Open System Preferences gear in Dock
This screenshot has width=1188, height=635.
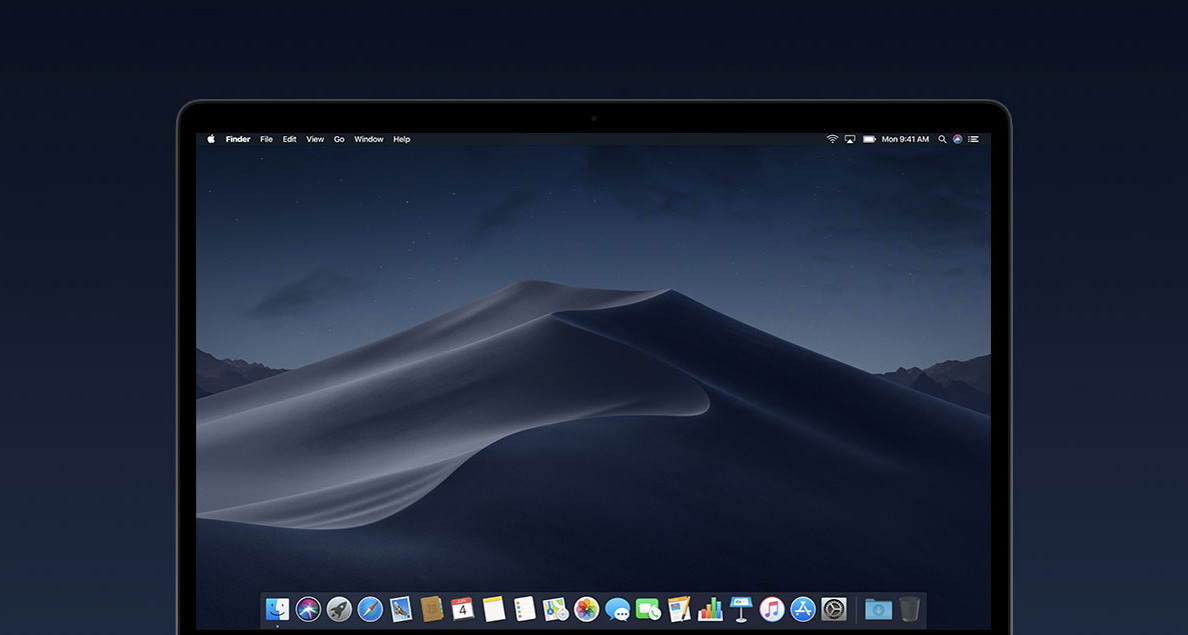click(x=834, y=609)
